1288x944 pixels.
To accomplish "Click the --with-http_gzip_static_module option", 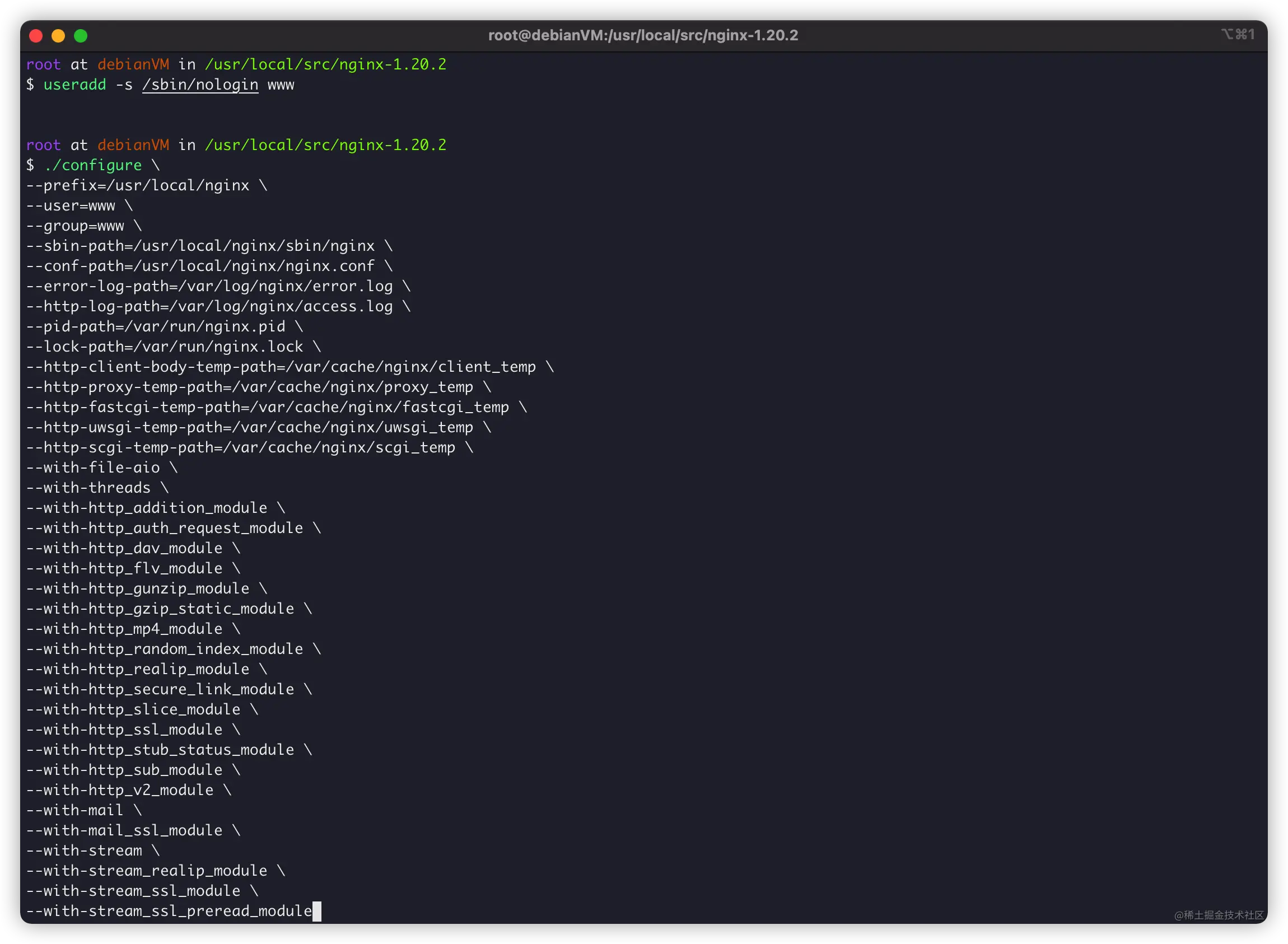I will [x=160, y=609].
